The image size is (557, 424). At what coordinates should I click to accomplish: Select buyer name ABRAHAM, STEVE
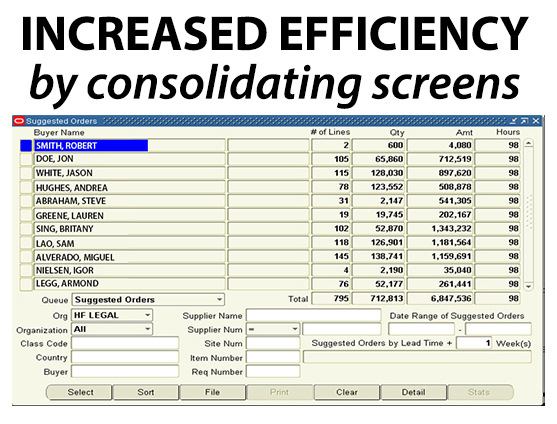[x=129, y=201]
